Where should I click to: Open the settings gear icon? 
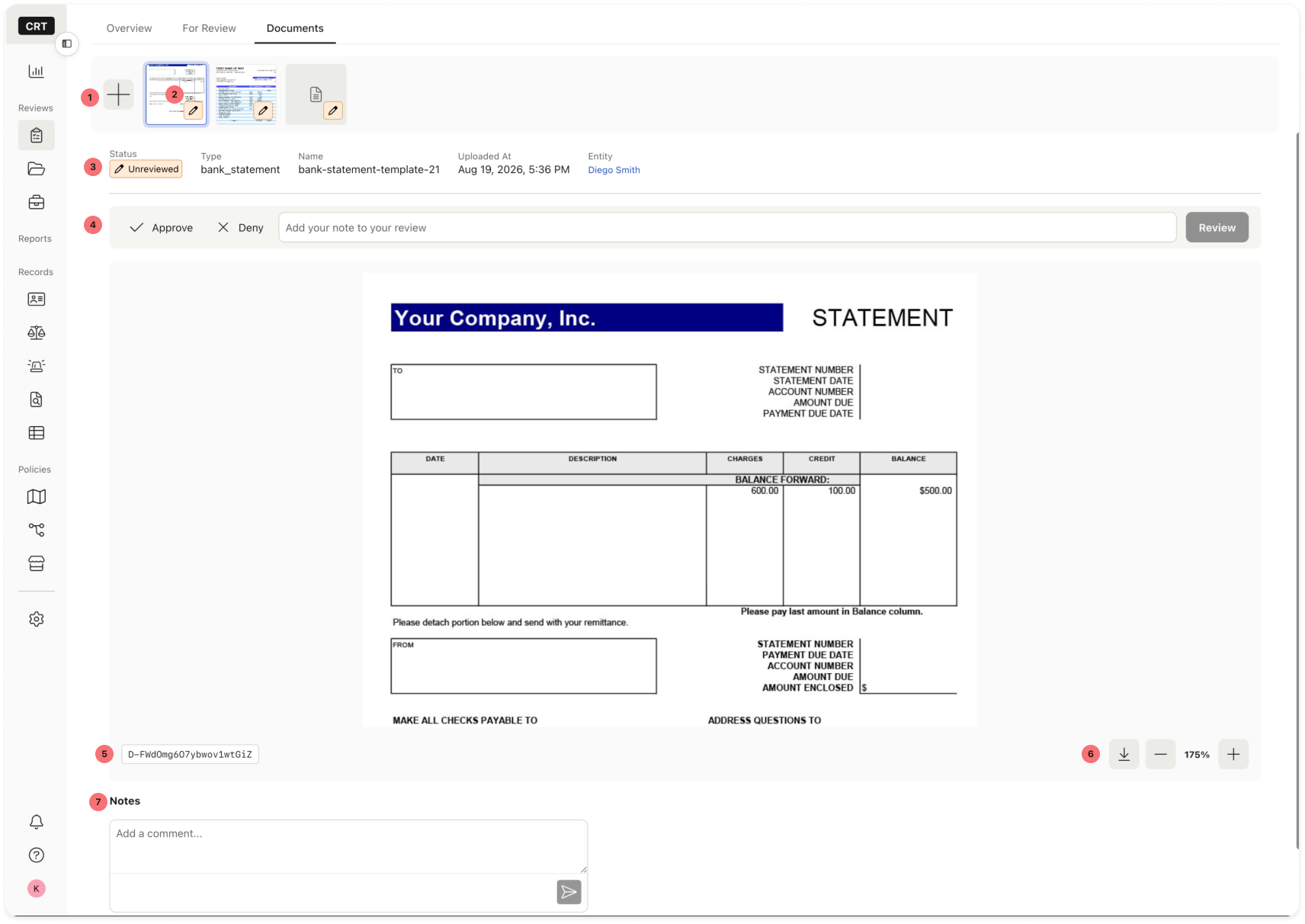coord(36,619)
